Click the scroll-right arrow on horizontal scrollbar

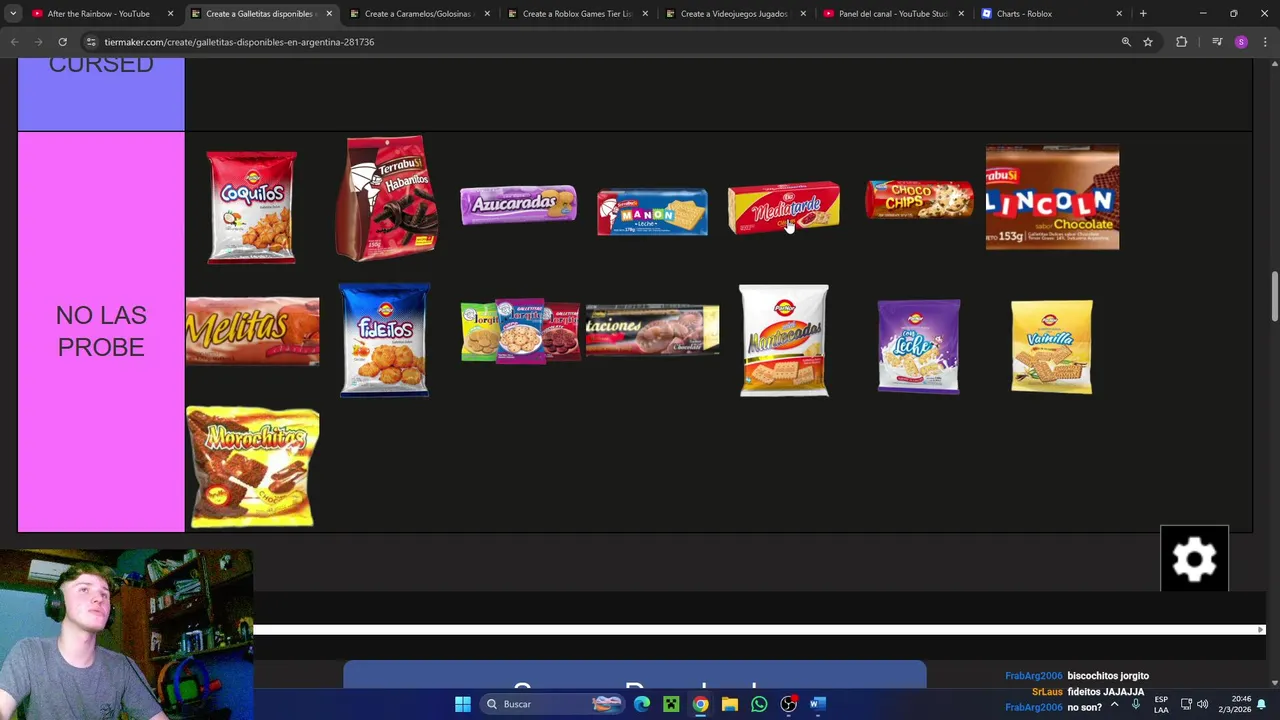click(1261, 630)
